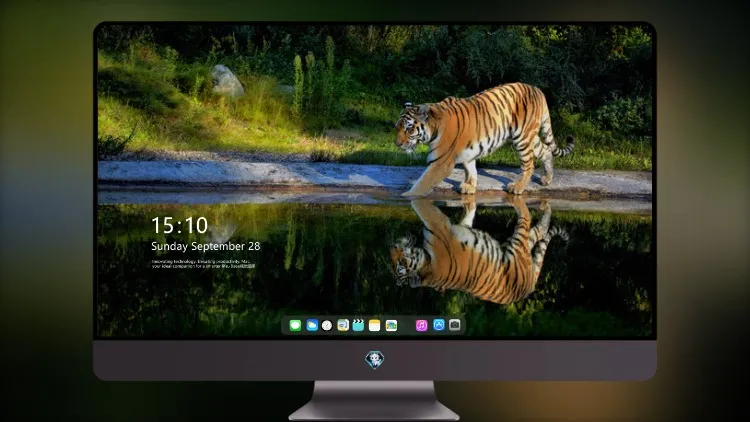Open the green Messages app in dock
This screenshot has width=750, height=422.
click(x=295, y=326)
